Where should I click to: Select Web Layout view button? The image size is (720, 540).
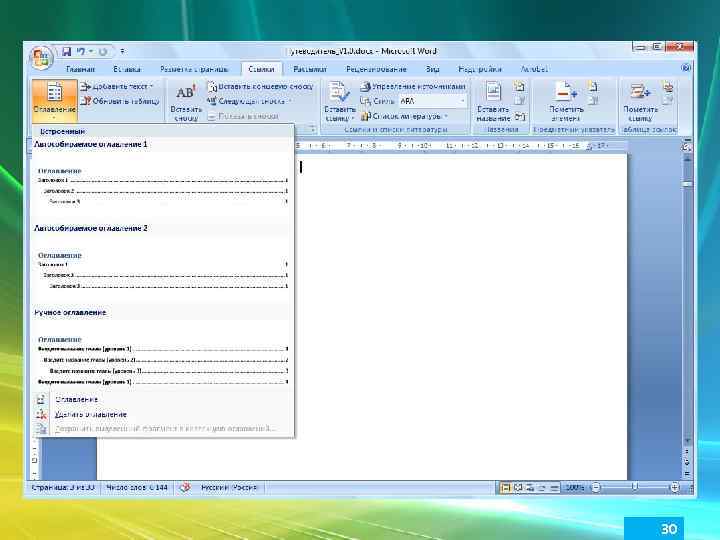click(x=530, y=488)
